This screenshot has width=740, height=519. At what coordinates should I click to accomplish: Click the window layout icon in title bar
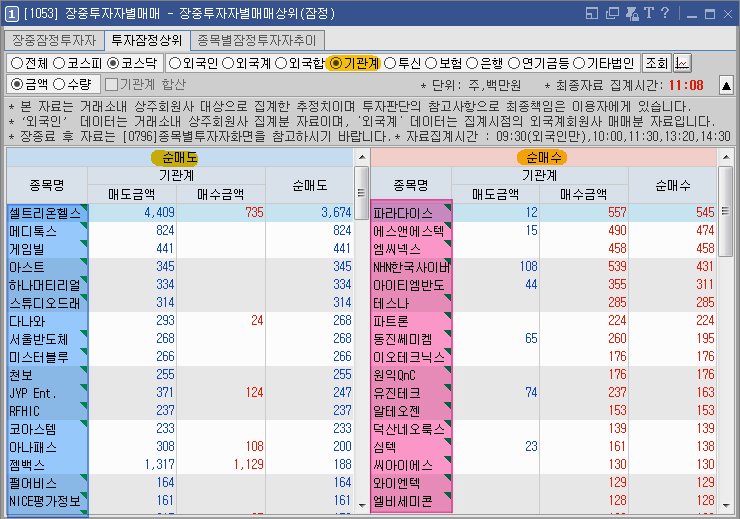[592, 13]
